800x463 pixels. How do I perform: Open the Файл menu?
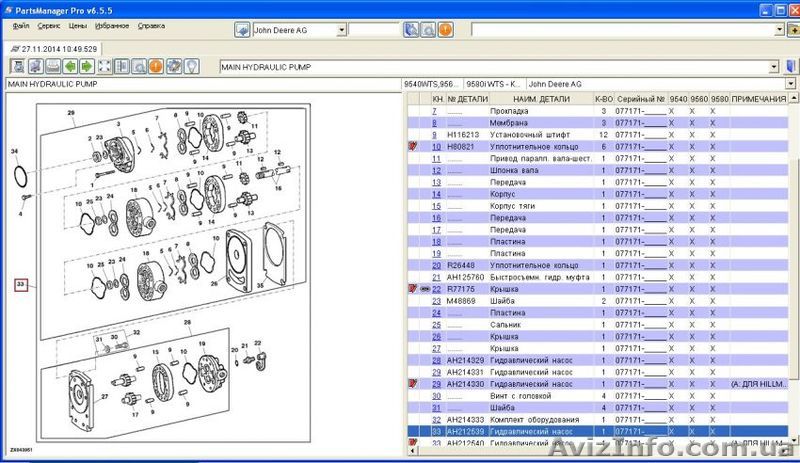click(x=21, y=26)
